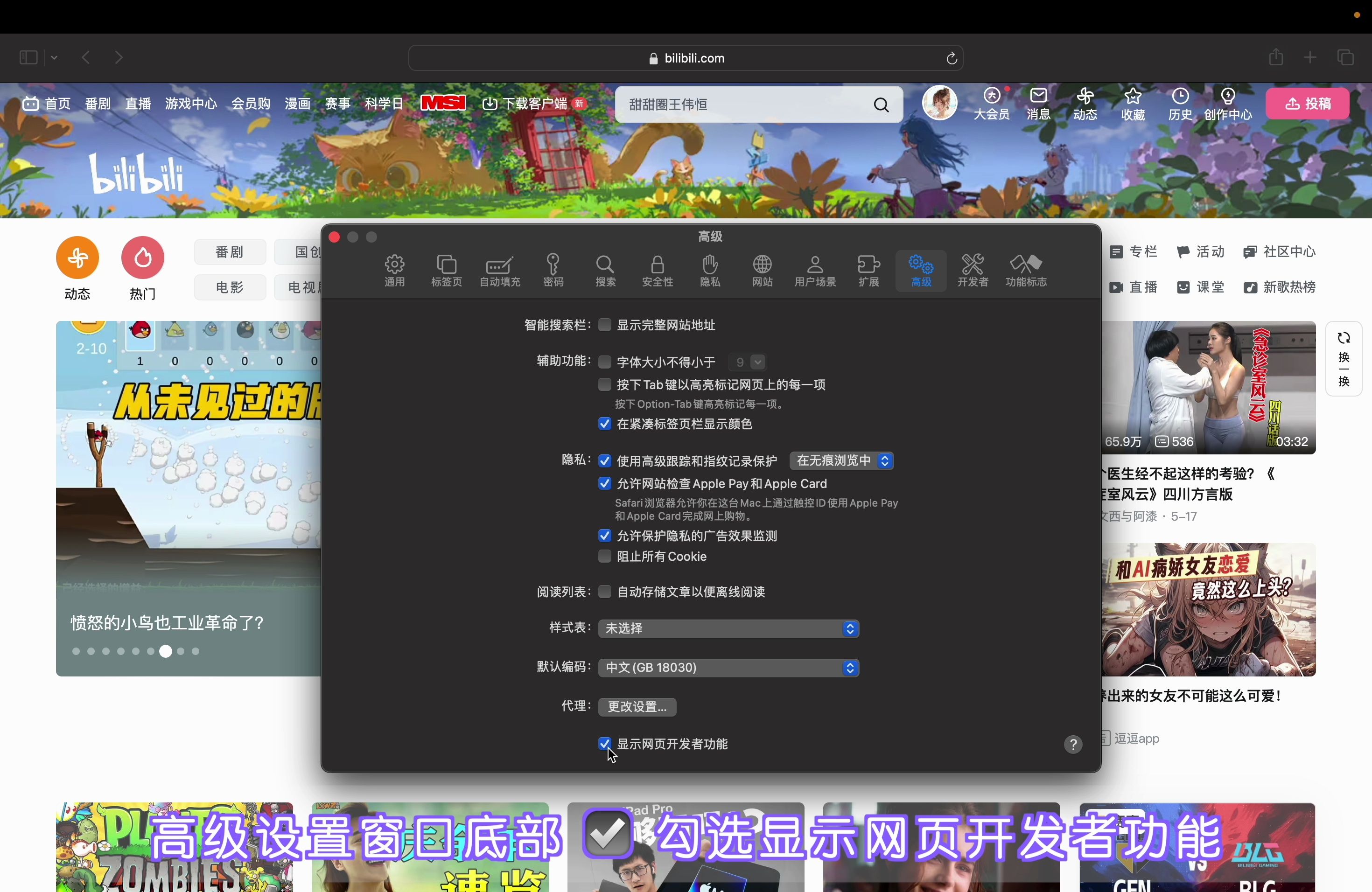Open the 用户场景 (Profiles) person icon tab

point(815,270)
